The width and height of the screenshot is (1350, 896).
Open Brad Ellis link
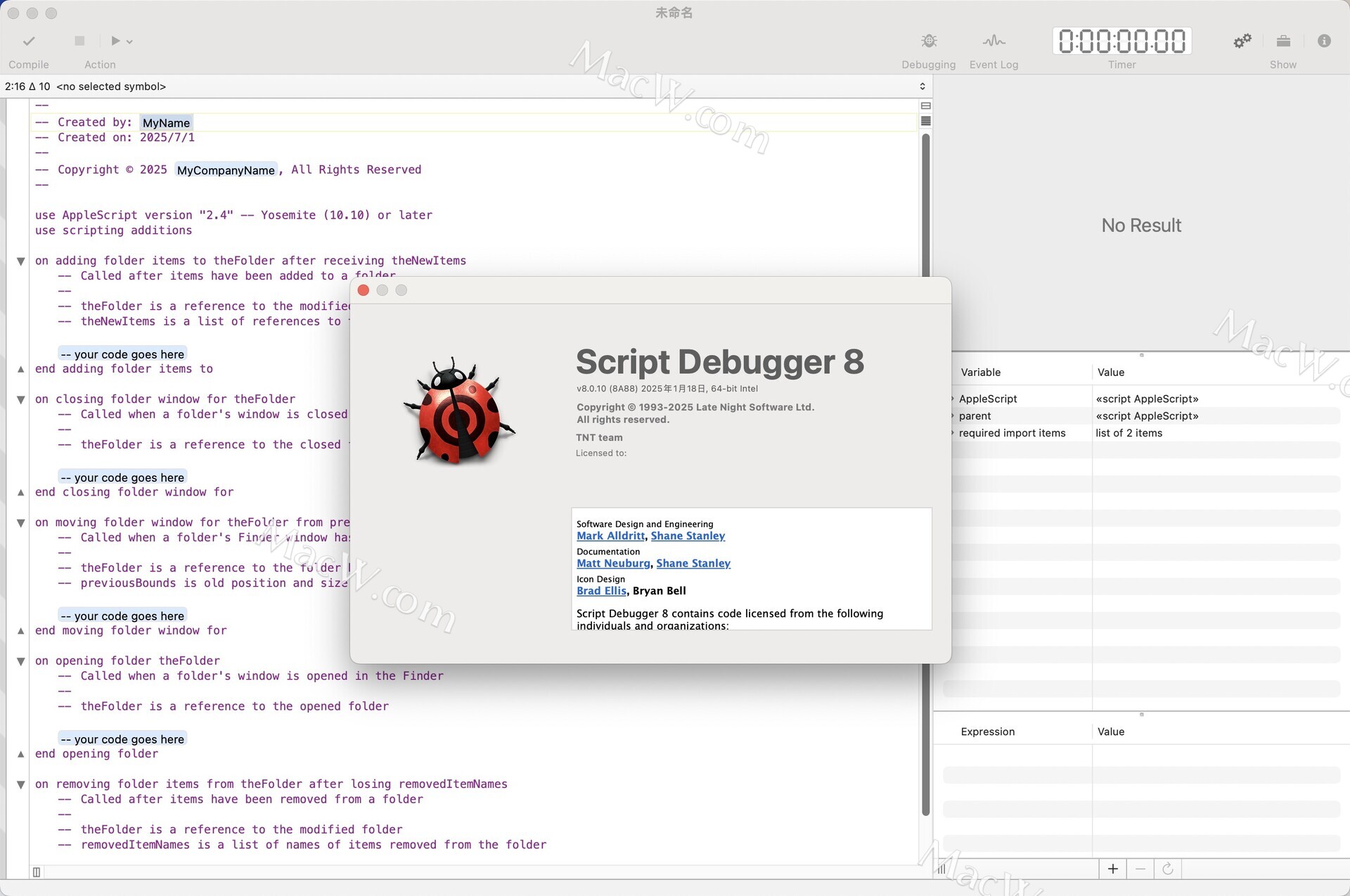[601, 590]
